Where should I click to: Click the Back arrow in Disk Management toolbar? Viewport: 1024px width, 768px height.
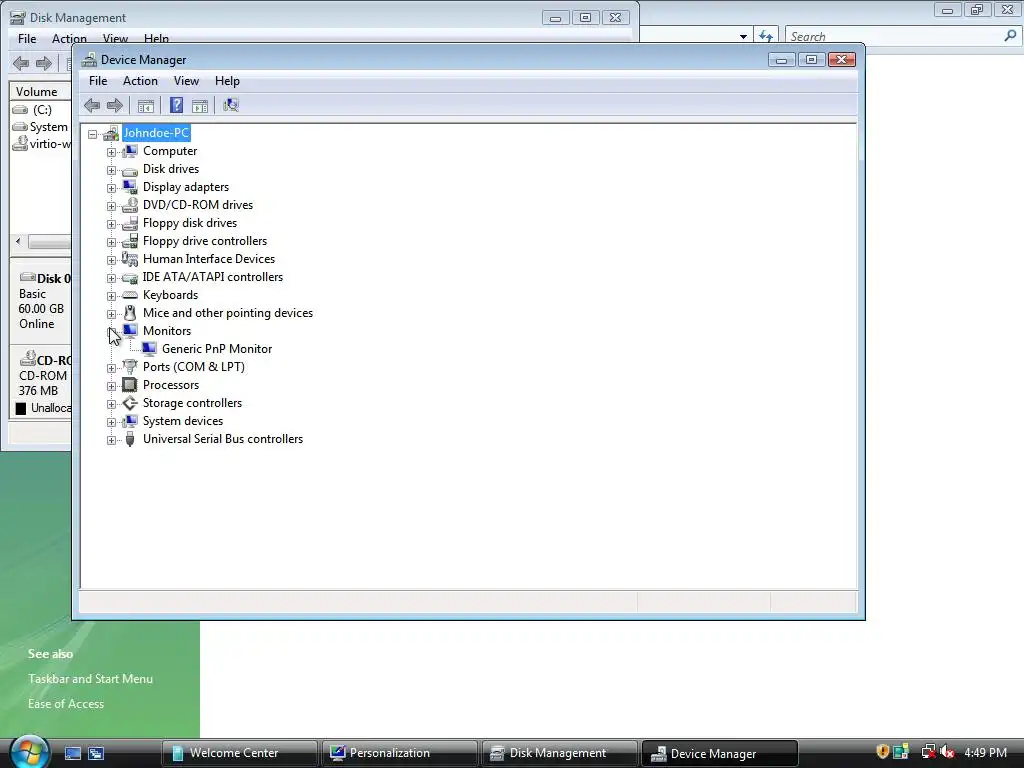point(21,63)
